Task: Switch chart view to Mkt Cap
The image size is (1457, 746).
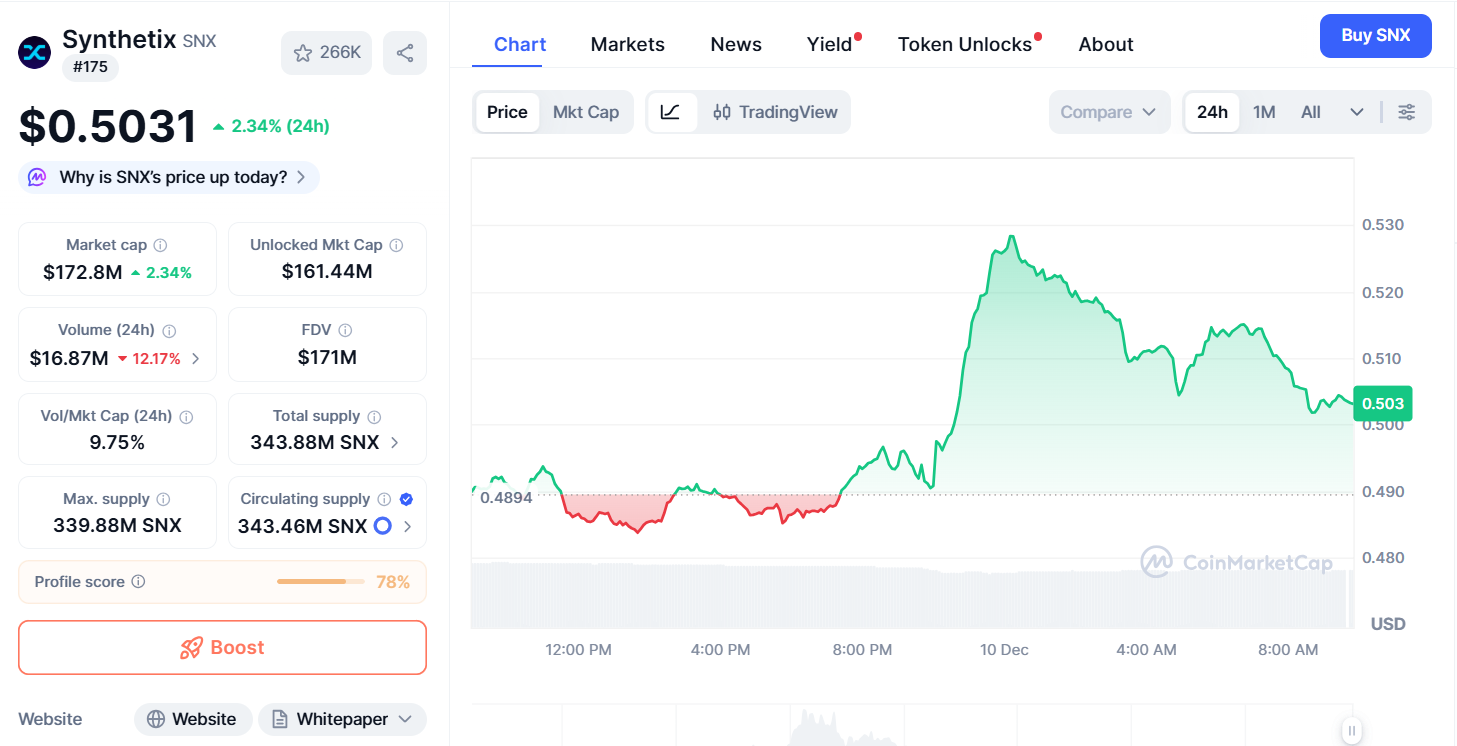Action: [586, 112]
